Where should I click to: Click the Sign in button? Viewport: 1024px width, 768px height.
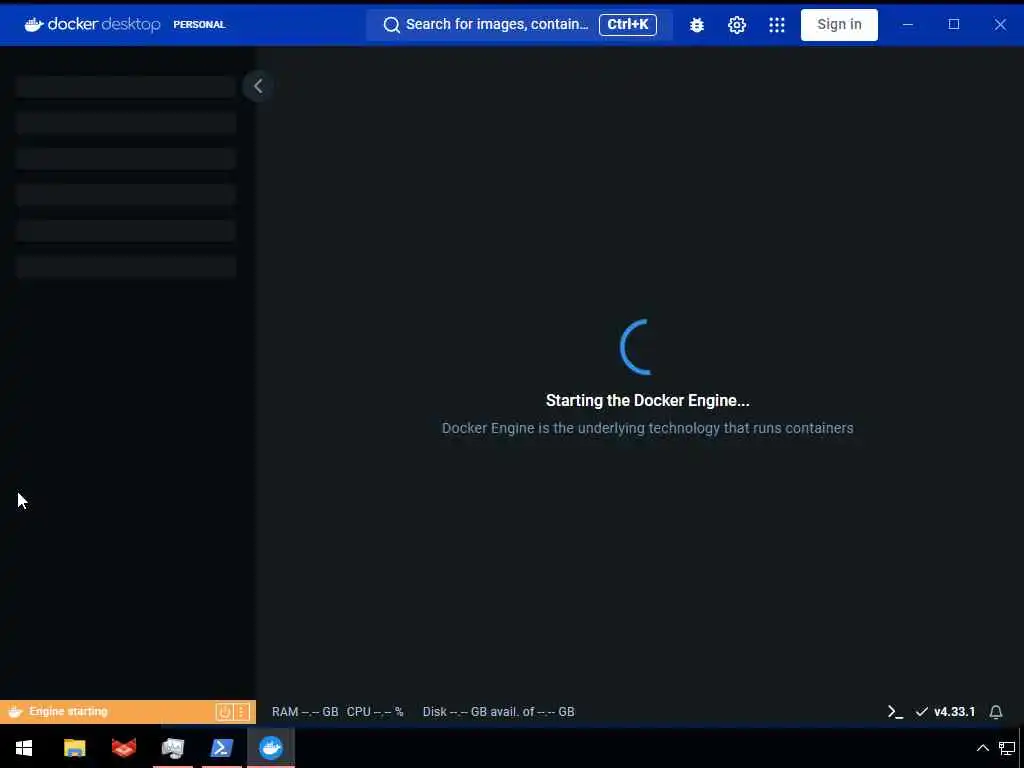click(x=839, y=25)
